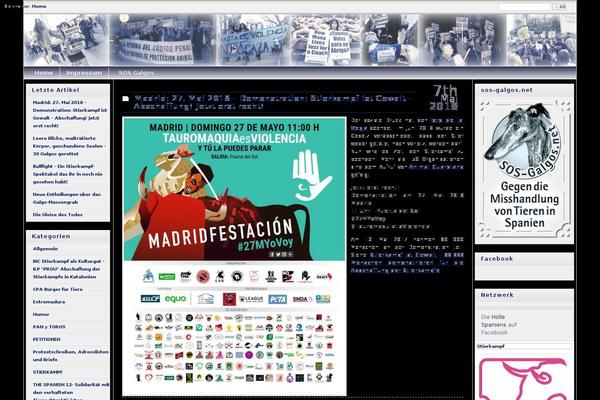Open article 'Die Gleise des Todes'
This screenshot has width=600, height=400.
coord(57,214)
